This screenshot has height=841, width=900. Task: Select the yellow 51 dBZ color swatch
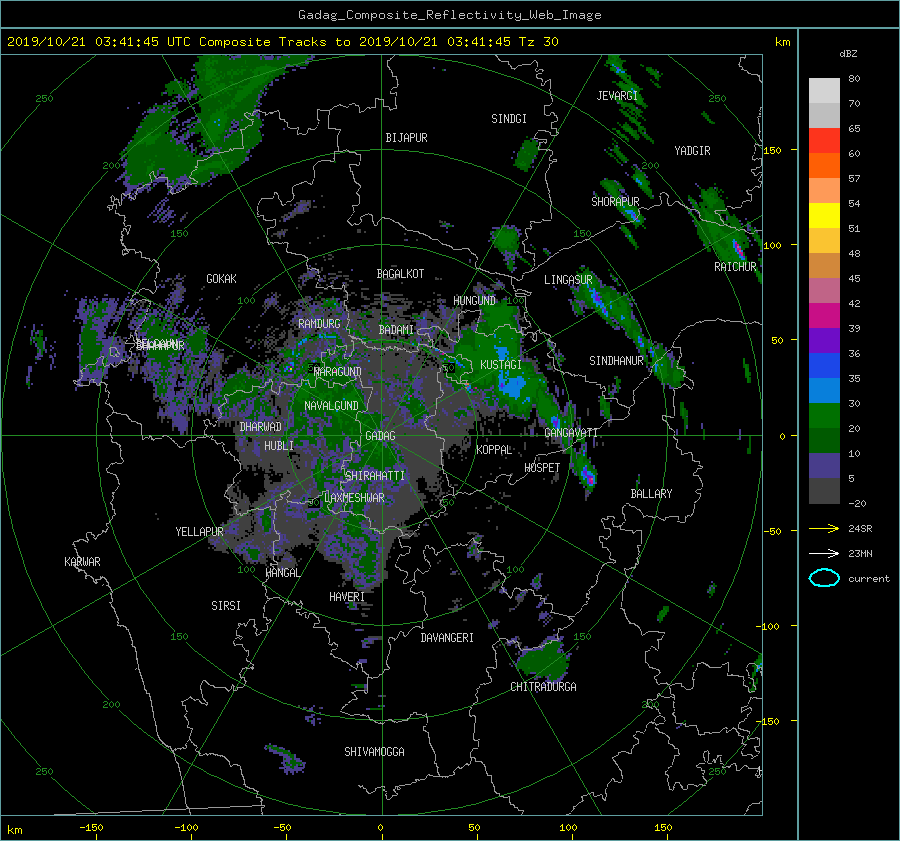pos(824,216)
